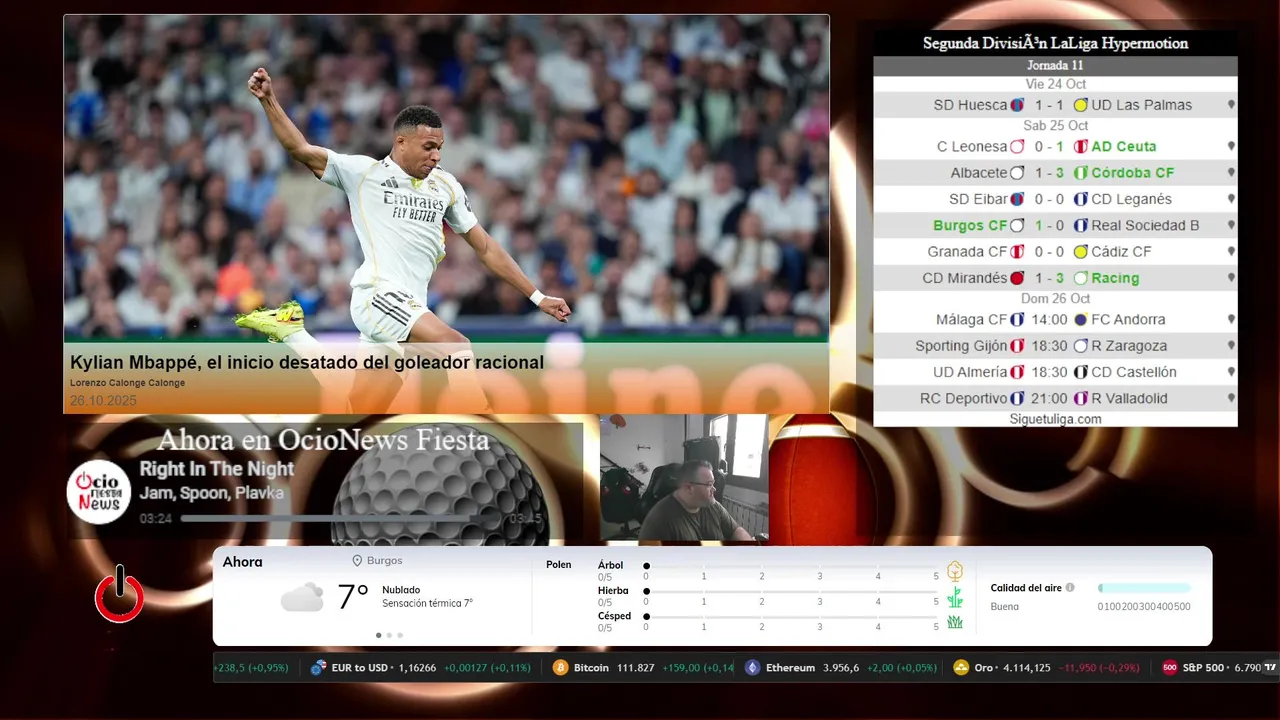Click the Buena air quality label
Screen dimensions: 1280x720
[1005, 607]
